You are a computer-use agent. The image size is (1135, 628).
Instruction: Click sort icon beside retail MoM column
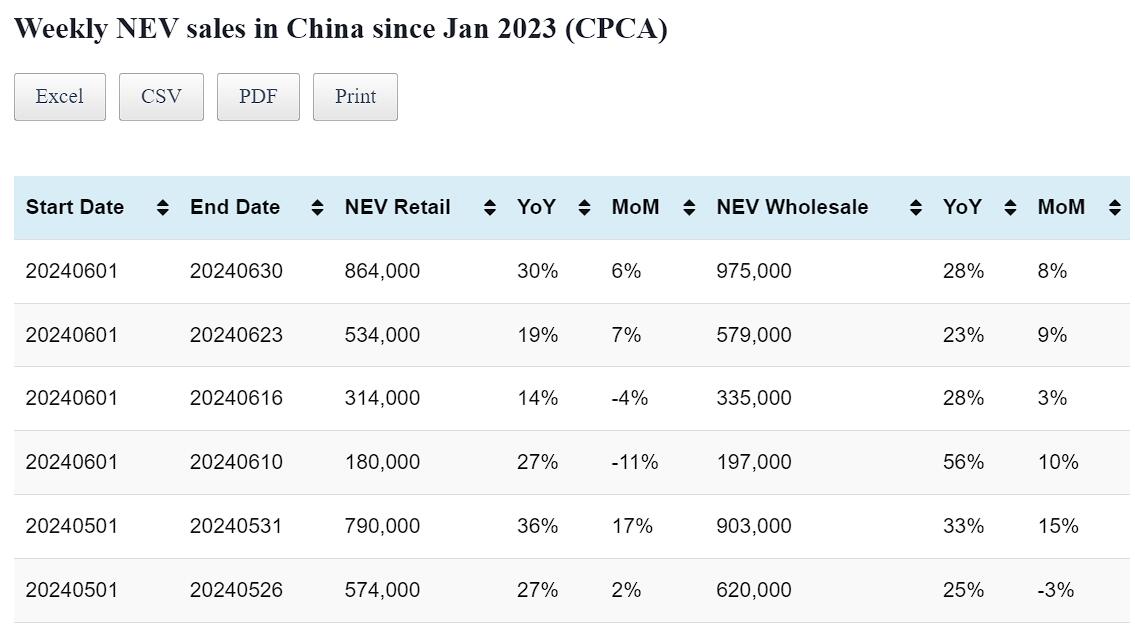click(x=689, y=208)
